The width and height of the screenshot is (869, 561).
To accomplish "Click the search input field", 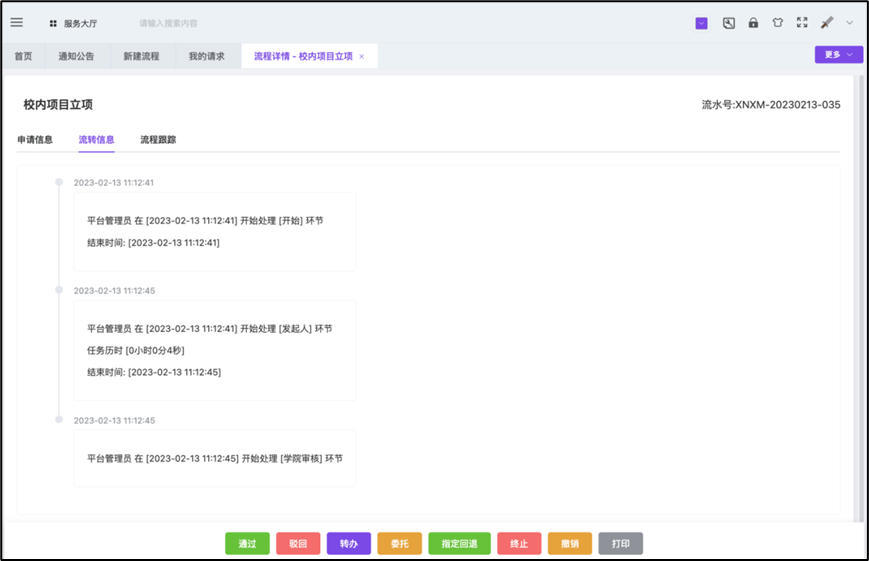I will point(200,23).
